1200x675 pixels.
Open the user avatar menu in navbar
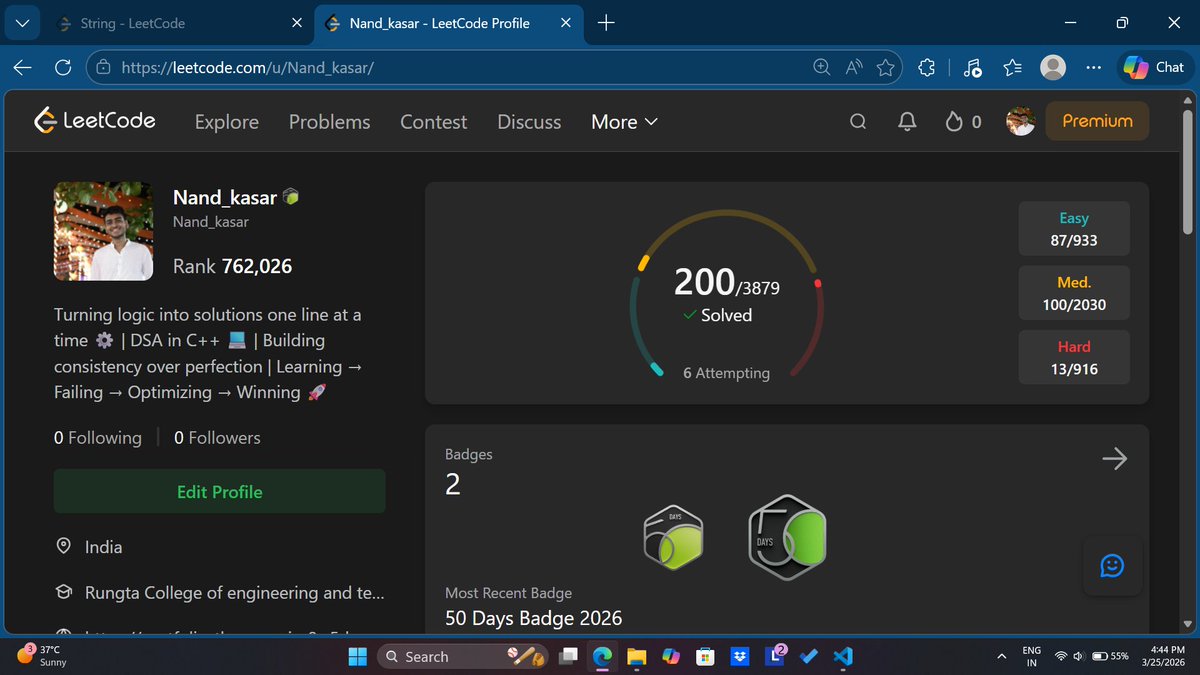pos(1020,122)
